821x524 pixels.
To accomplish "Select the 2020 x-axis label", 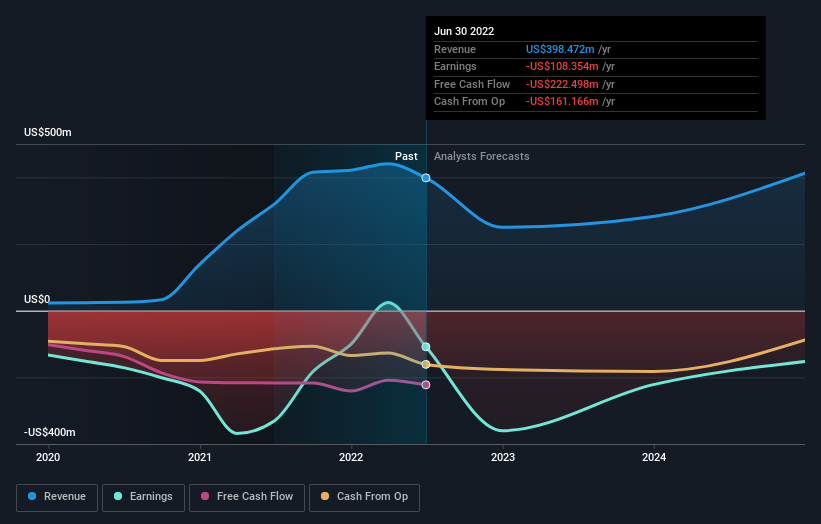I will (x=48, y=457).
